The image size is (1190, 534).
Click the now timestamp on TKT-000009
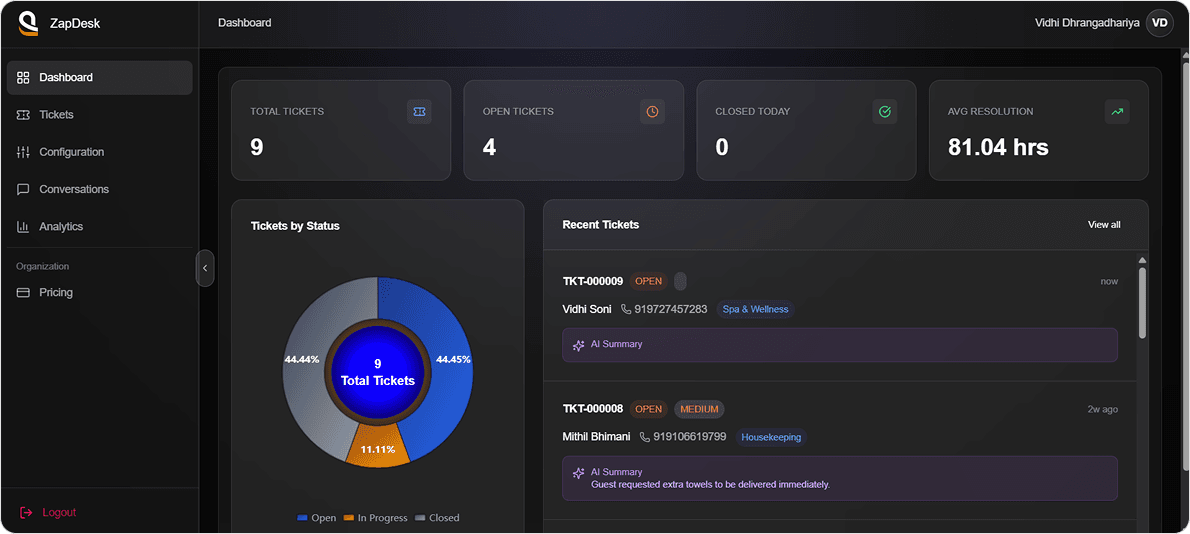1110,281
